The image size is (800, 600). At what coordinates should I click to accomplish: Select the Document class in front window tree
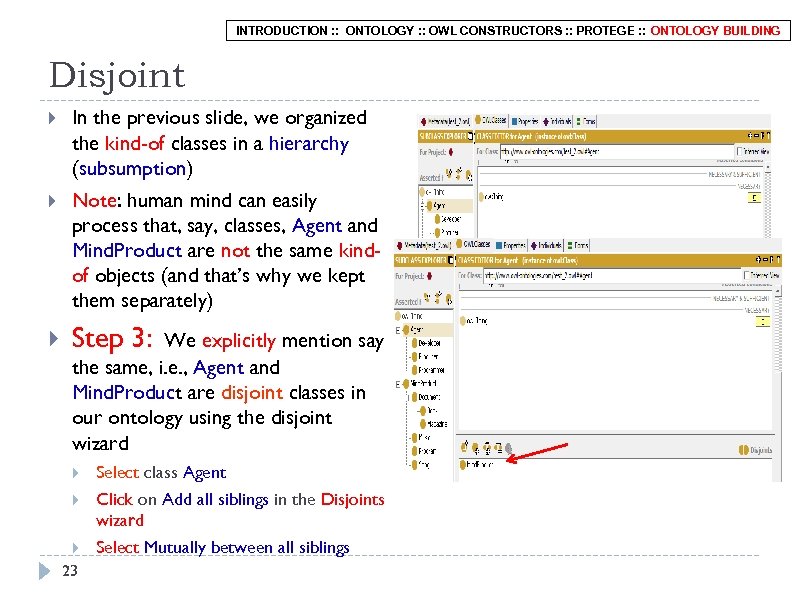(x=426, y=397)
